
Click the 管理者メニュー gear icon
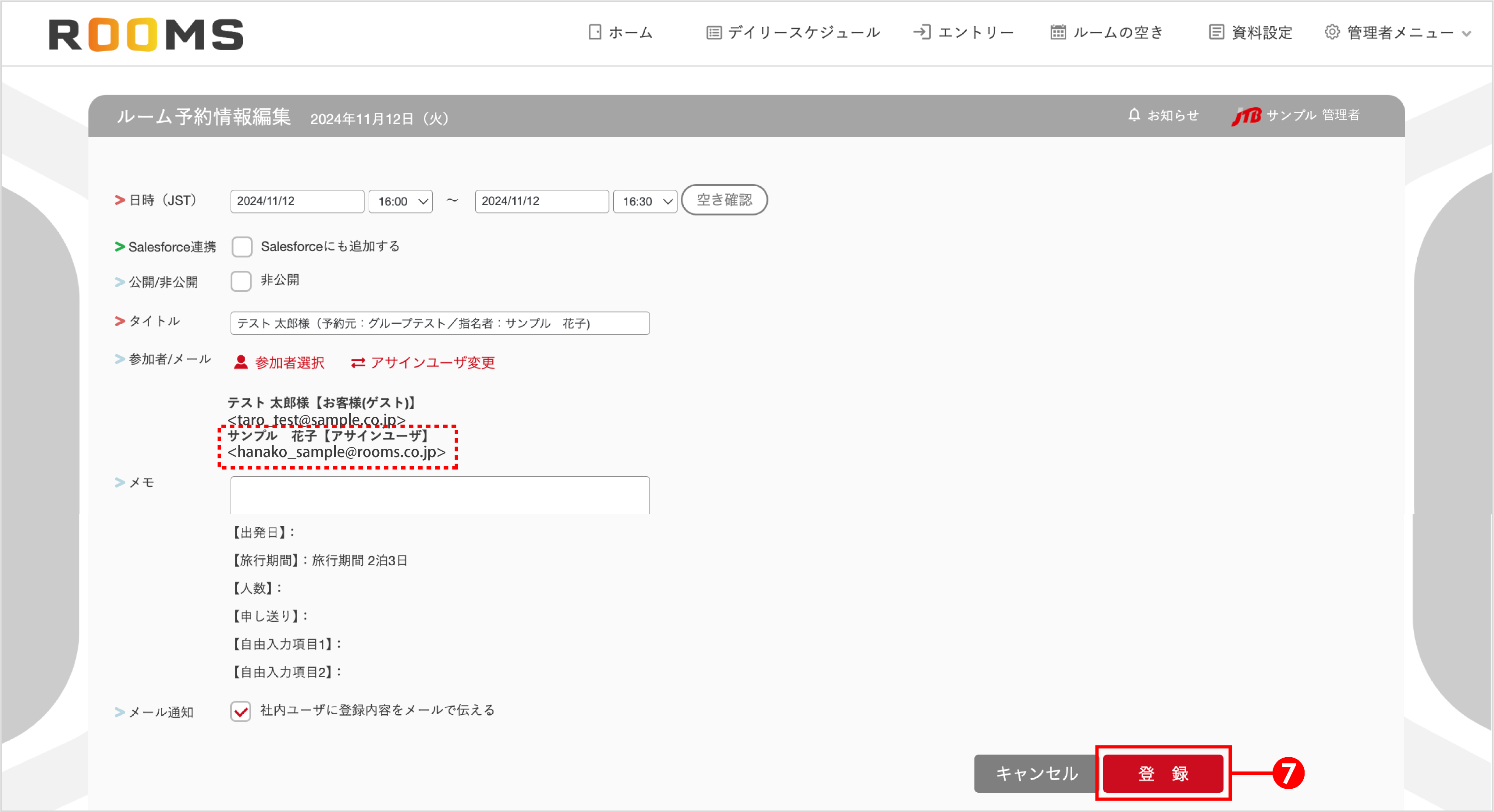[x=1332, y=32]
